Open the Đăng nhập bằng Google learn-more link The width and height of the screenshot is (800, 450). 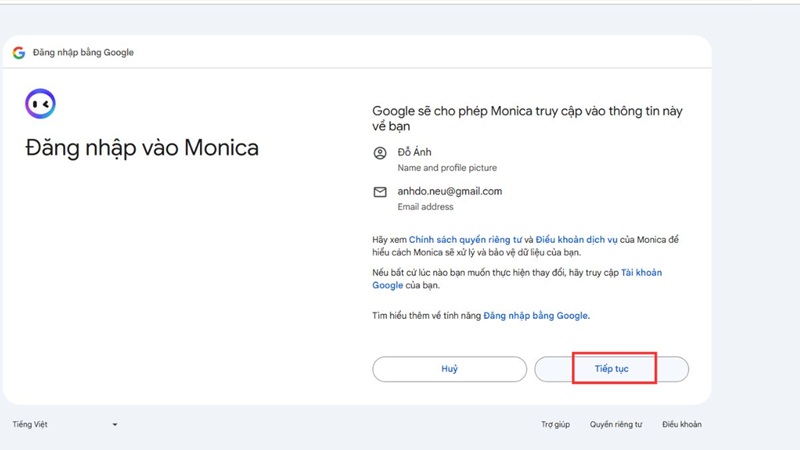point(536,315)
